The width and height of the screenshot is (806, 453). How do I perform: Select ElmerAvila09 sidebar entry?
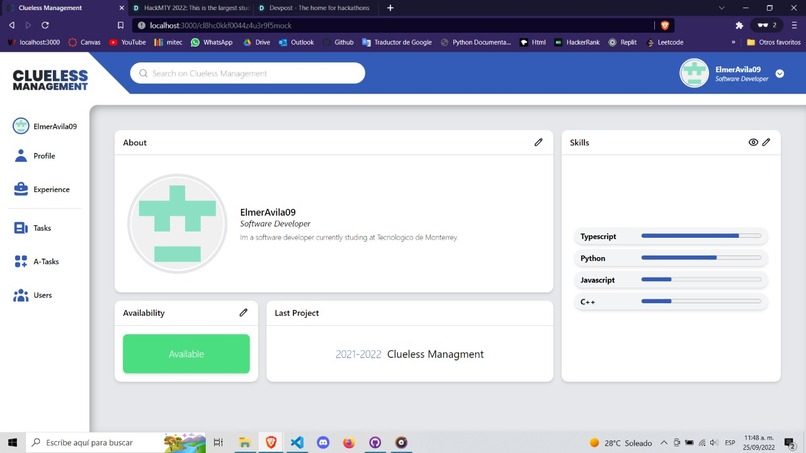coord(45,126)
